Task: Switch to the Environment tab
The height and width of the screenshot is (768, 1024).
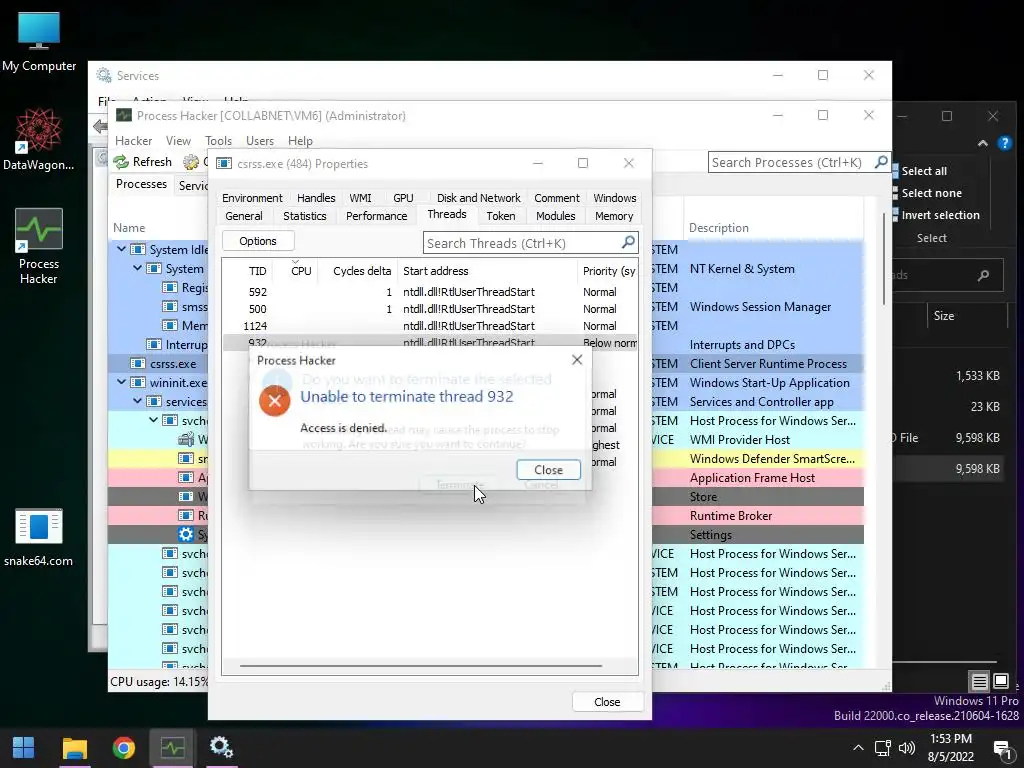Action: click(x=252, y=198)
